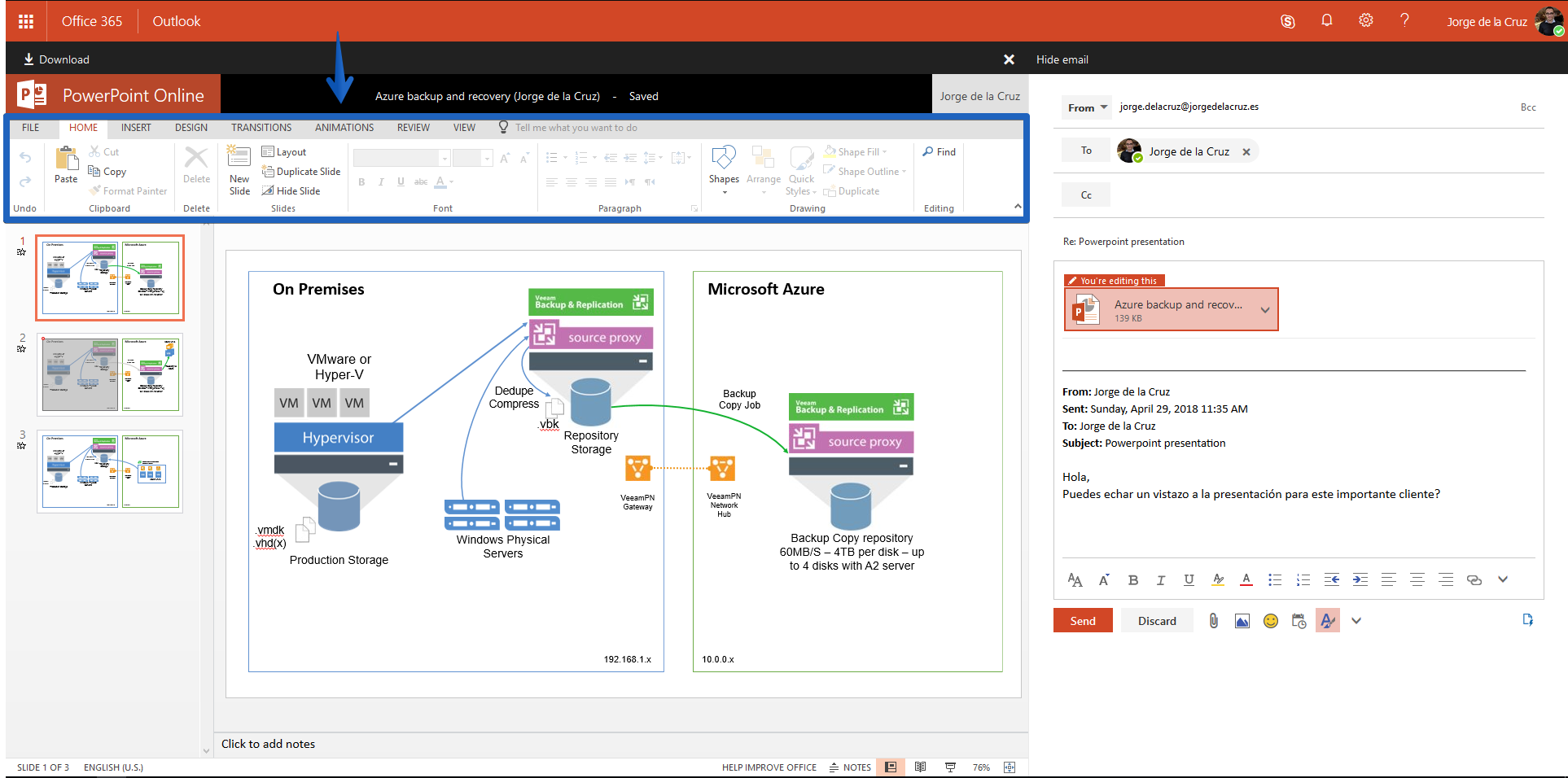Collapse the ribbon using the caret

(1018, 207)
